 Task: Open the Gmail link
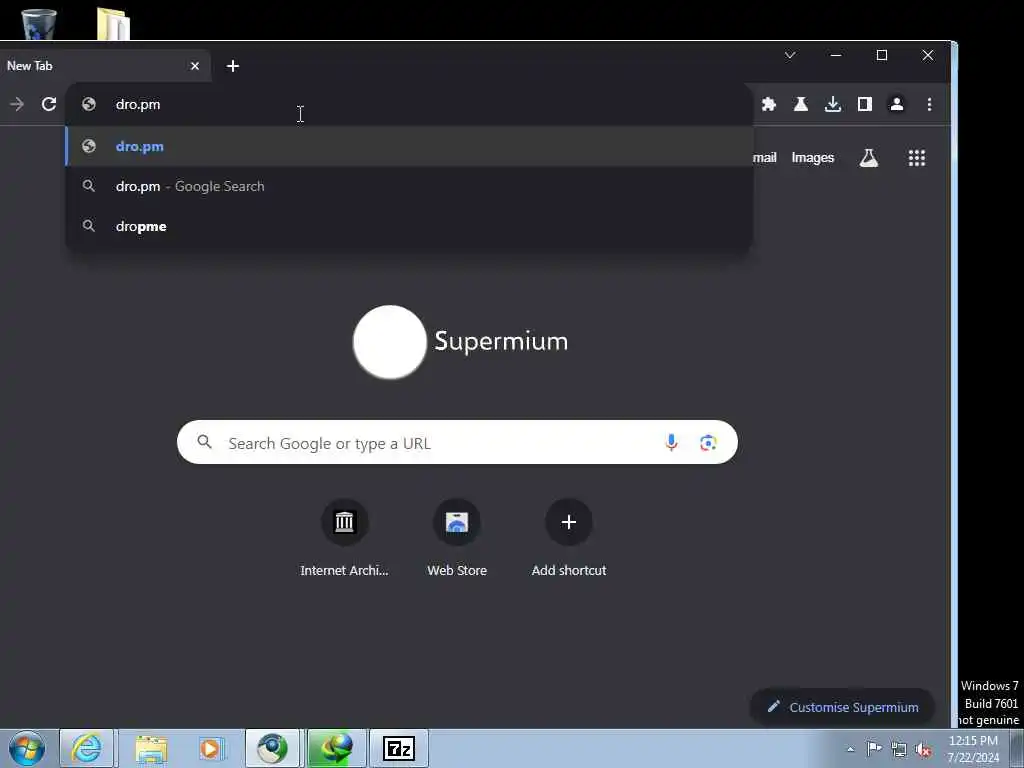(x=765, y=158)
